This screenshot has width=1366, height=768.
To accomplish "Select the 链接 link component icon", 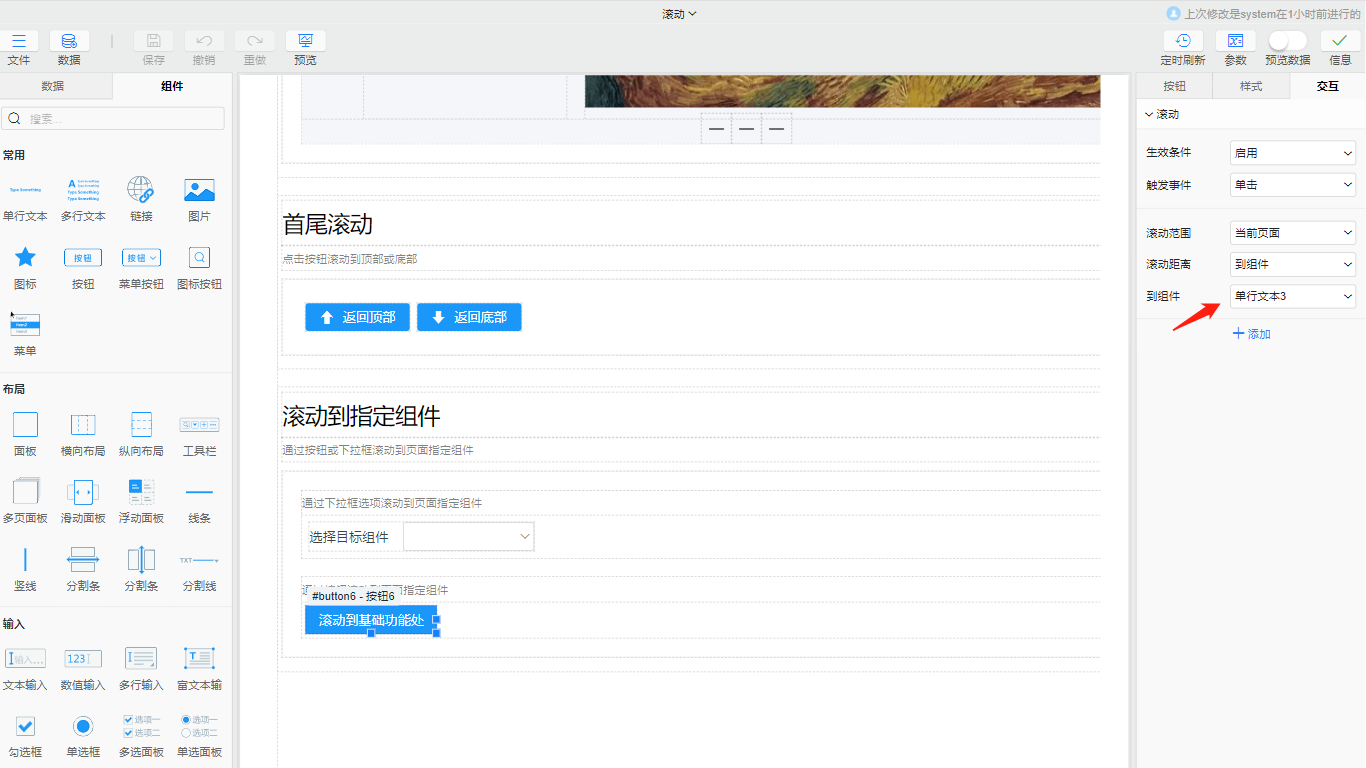I will 141,190.
